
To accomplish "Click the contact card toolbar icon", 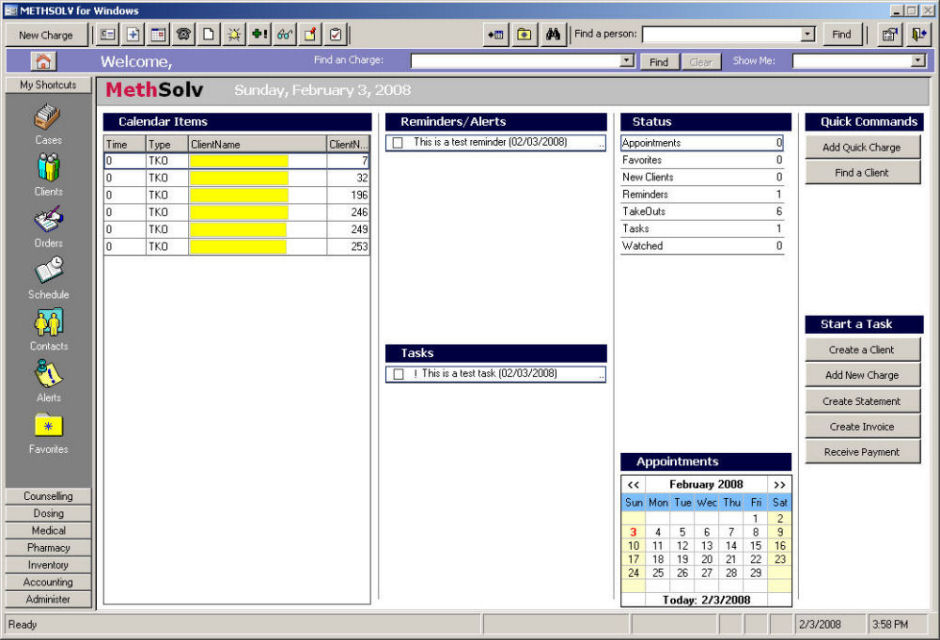I will point(108,35).
